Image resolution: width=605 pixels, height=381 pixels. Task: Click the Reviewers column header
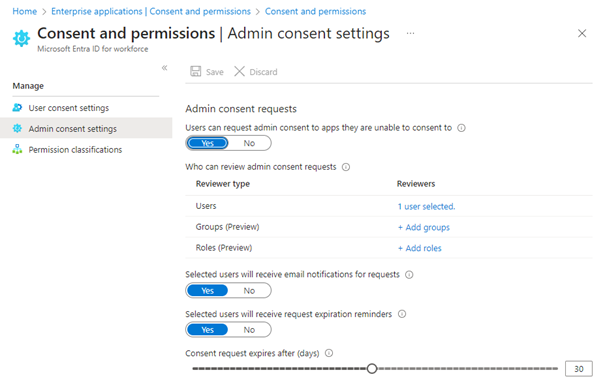[x=416, y=184]
